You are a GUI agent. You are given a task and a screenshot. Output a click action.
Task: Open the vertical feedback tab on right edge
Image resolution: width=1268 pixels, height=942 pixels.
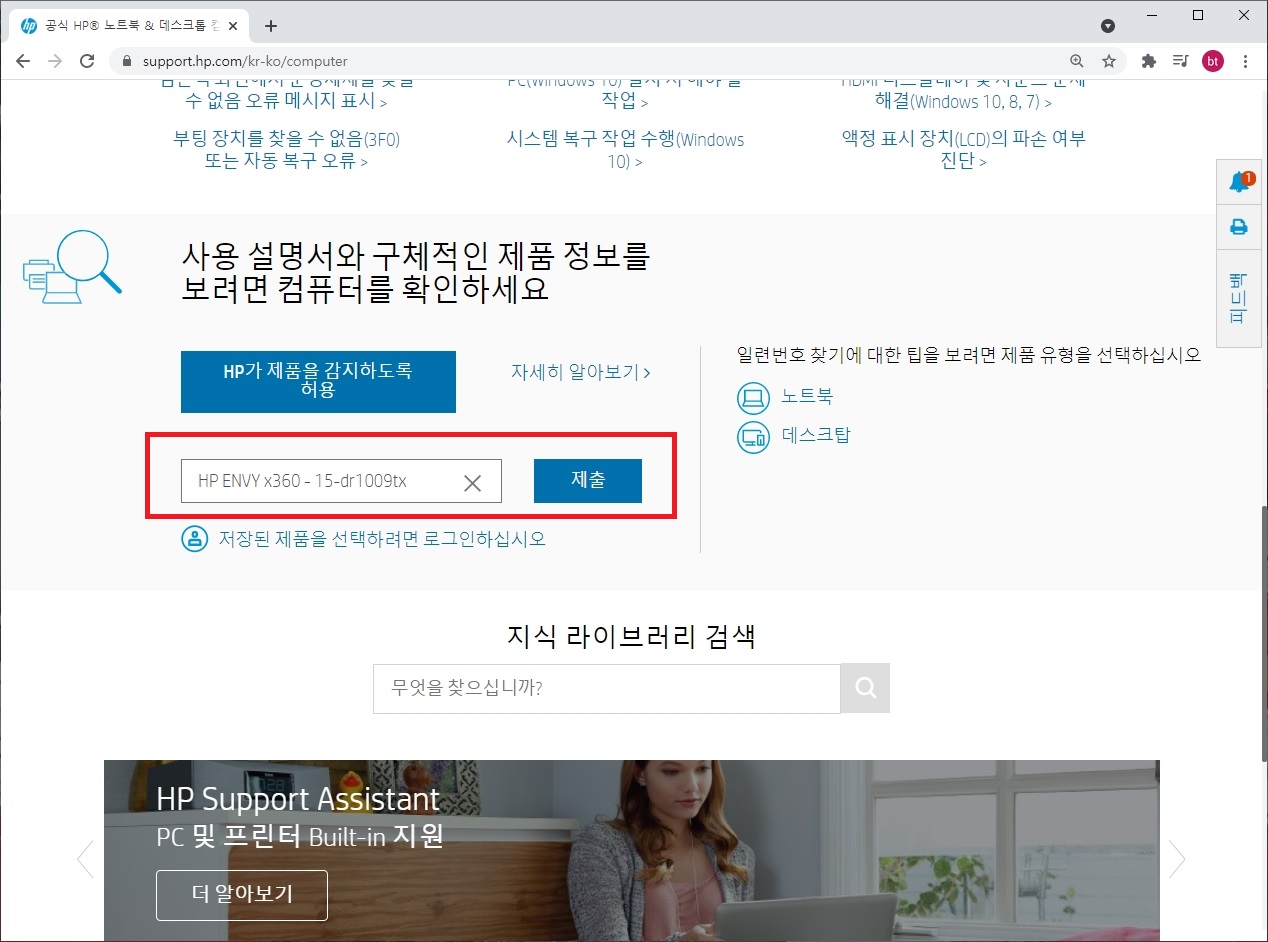(x=1239, y=299)
